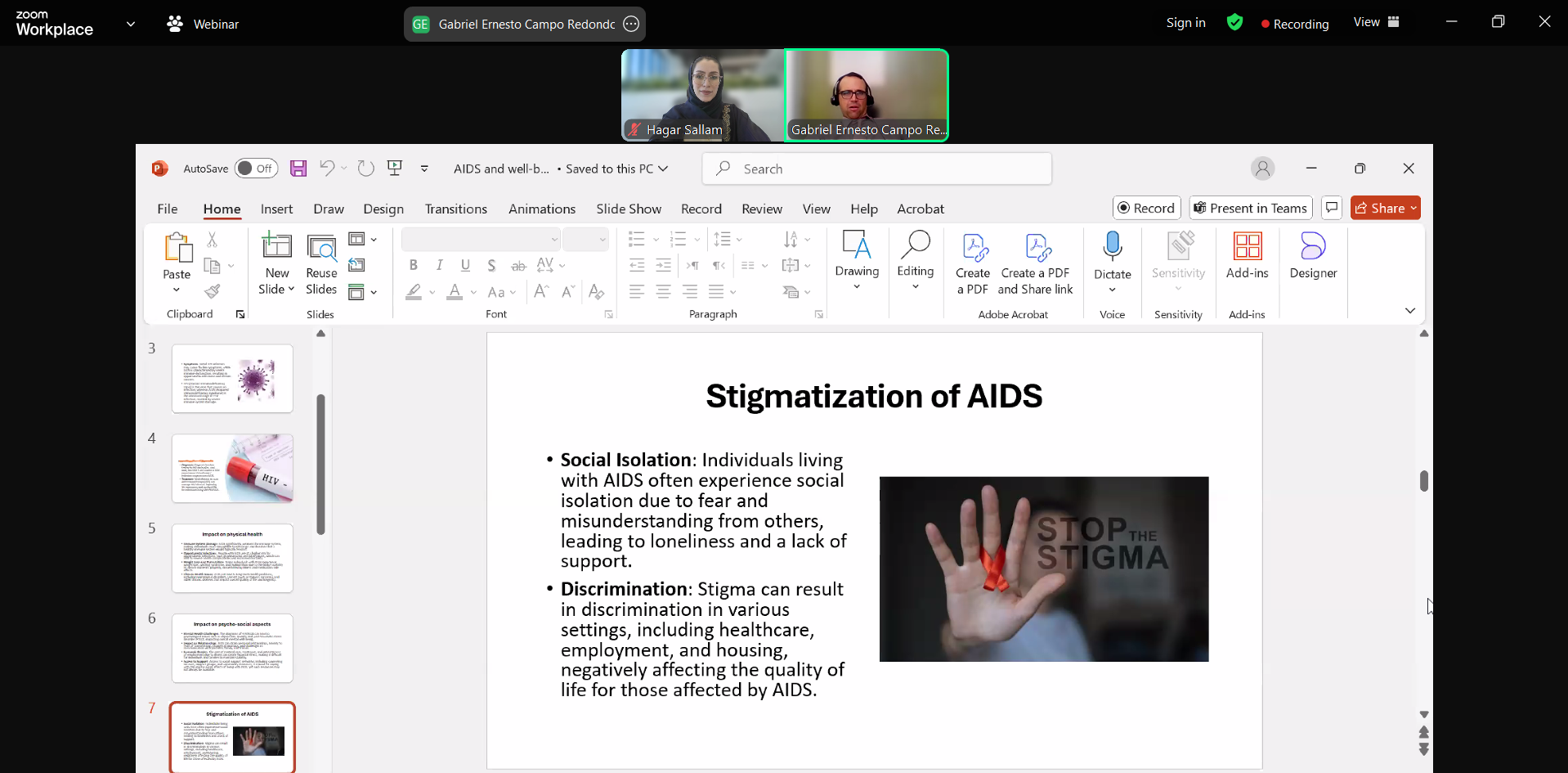Open the Share button dropdown
The height and width of the screenshot is (773, 1568).
click(1413, 208)
